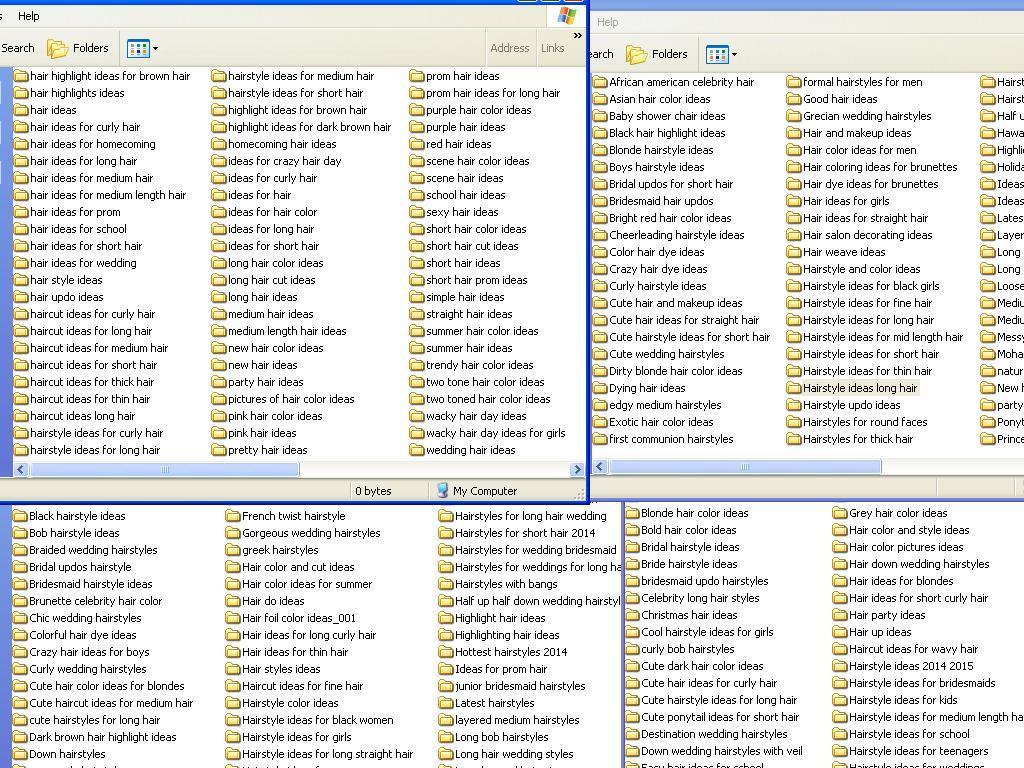The height and width of the screenshot is (768, 1024).
Task: Click Folders button in front window toolbar
Action: tap(78, 48)
